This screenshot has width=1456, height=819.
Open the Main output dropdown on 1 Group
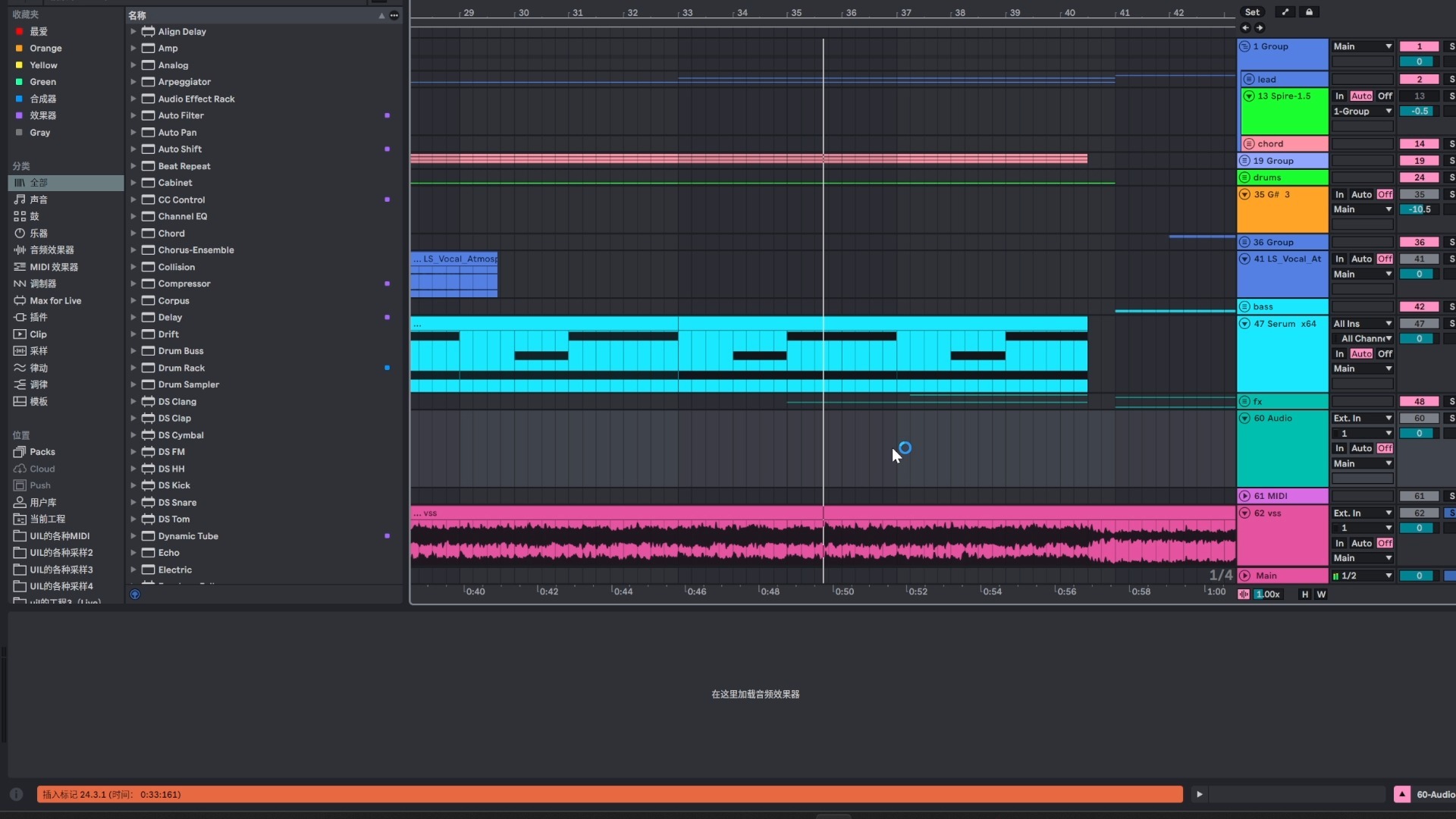click(x=1363, y=46)
